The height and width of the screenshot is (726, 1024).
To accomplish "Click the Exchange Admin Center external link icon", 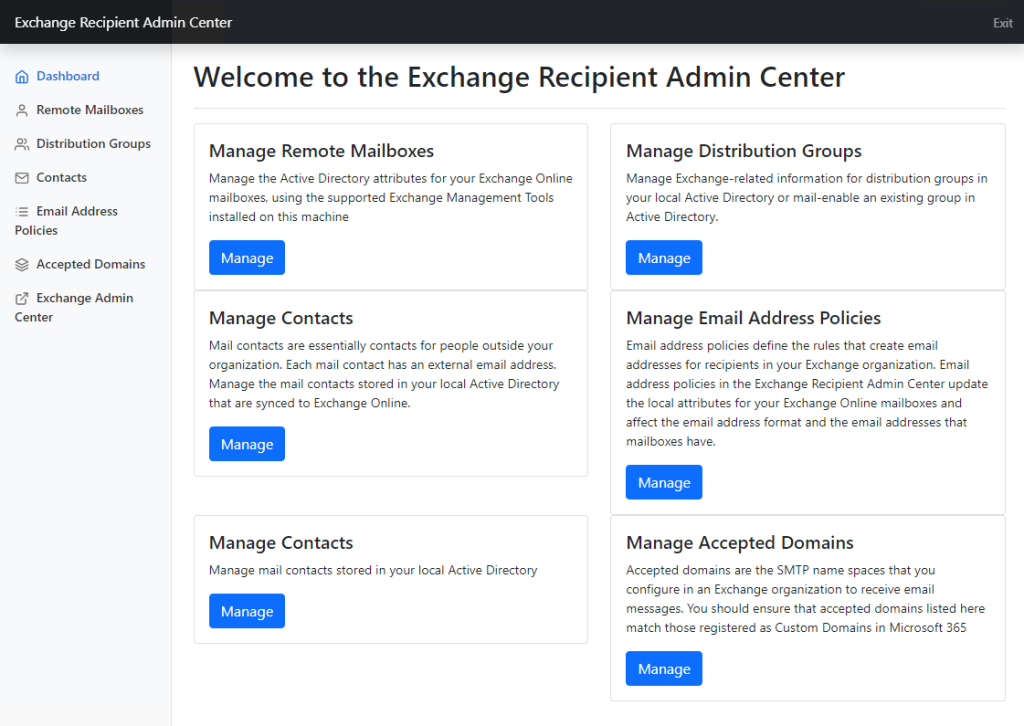I will [22, 298].
